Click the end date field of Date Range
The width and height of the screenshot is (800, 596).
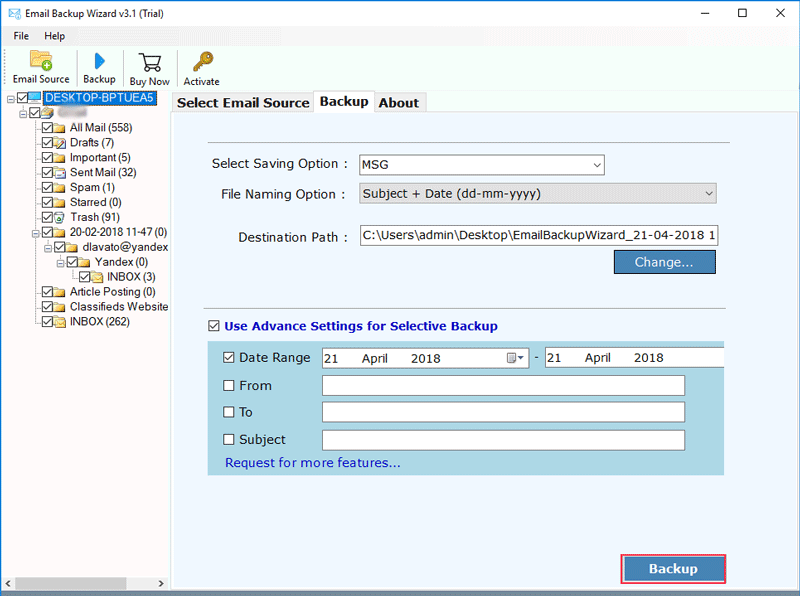(x=634, y=358)
